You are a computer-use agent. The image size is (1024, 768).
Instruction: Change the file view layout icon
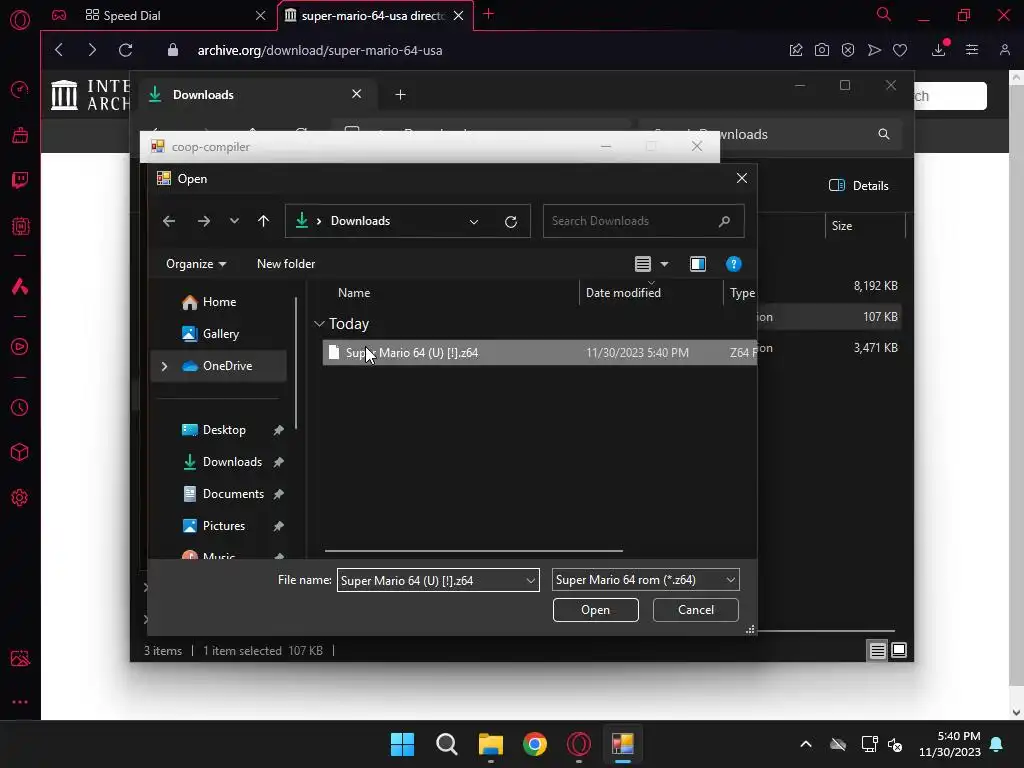643,264
